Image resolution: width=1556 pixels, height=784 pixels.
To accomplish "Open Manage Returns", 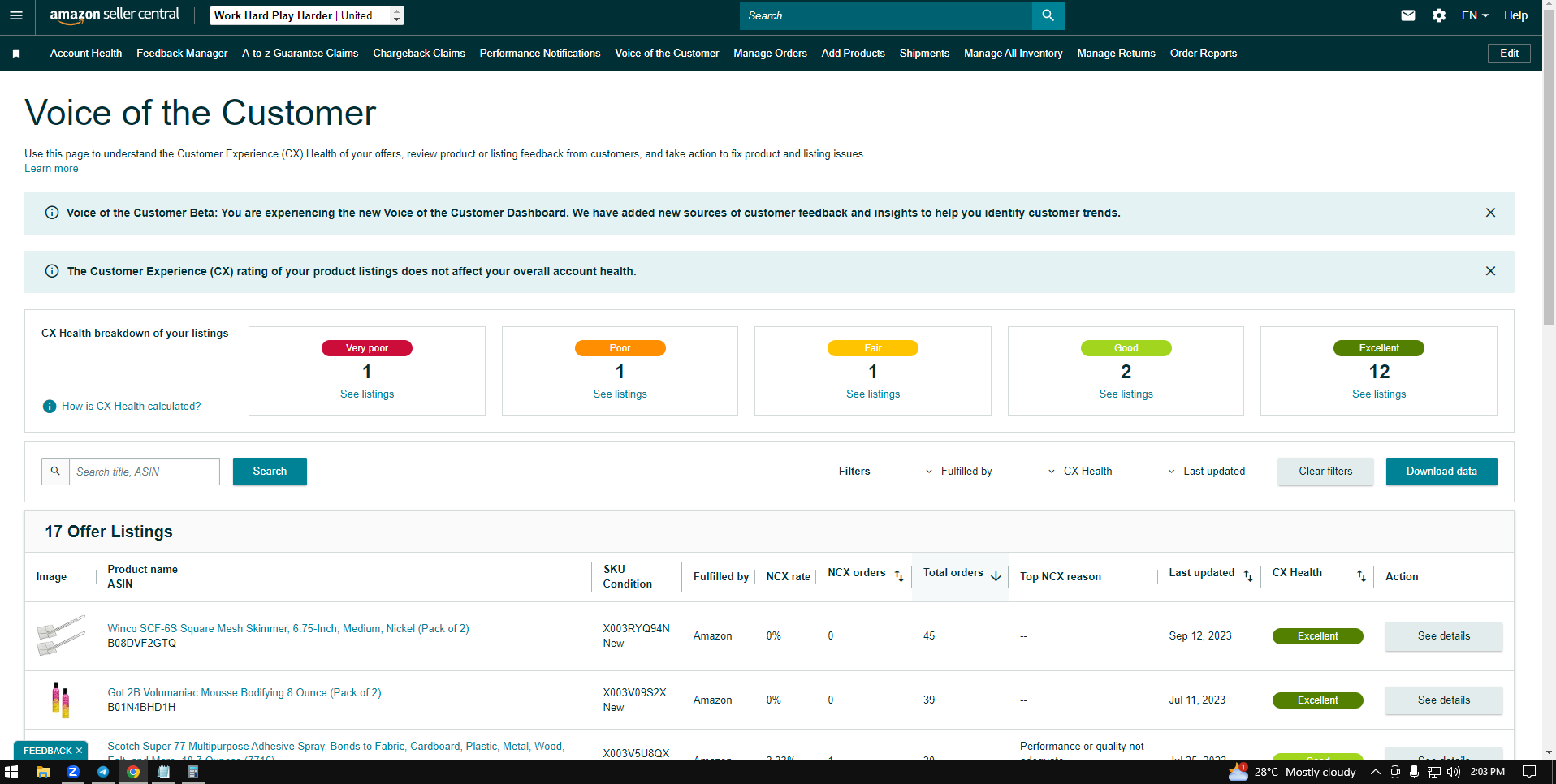I will [x=1116, y=54].
